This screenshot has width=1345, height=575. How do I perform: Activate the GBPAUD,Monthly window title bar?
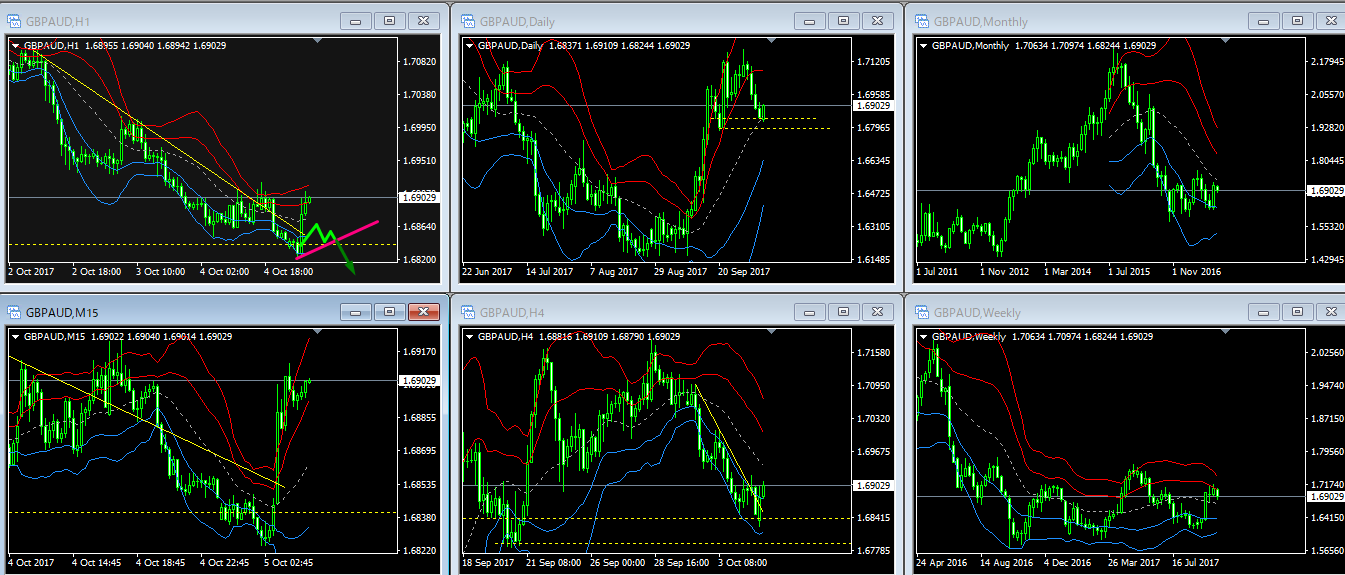coord(1100,21)
